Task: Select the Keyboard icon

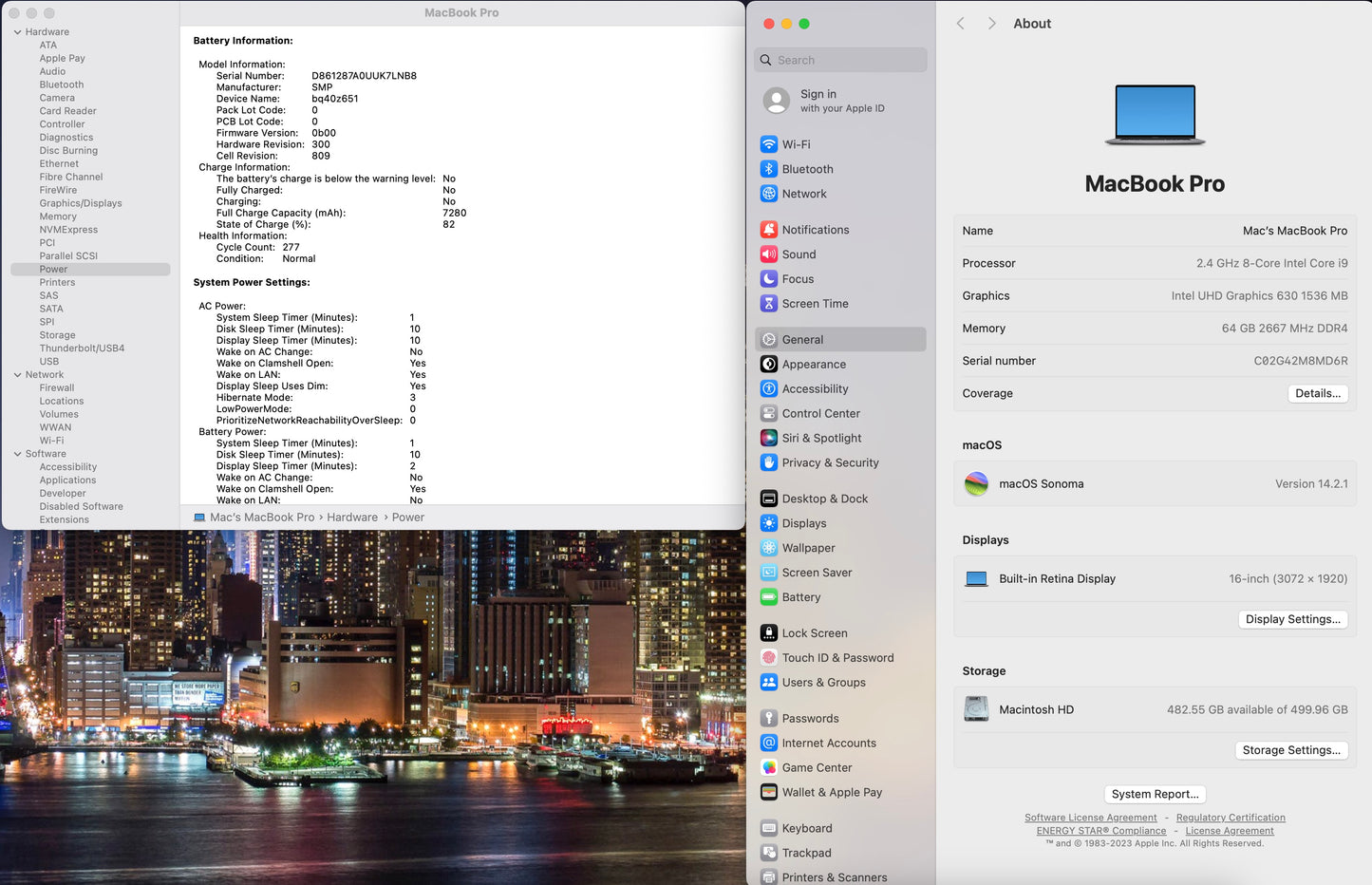Action: point(769,830)
